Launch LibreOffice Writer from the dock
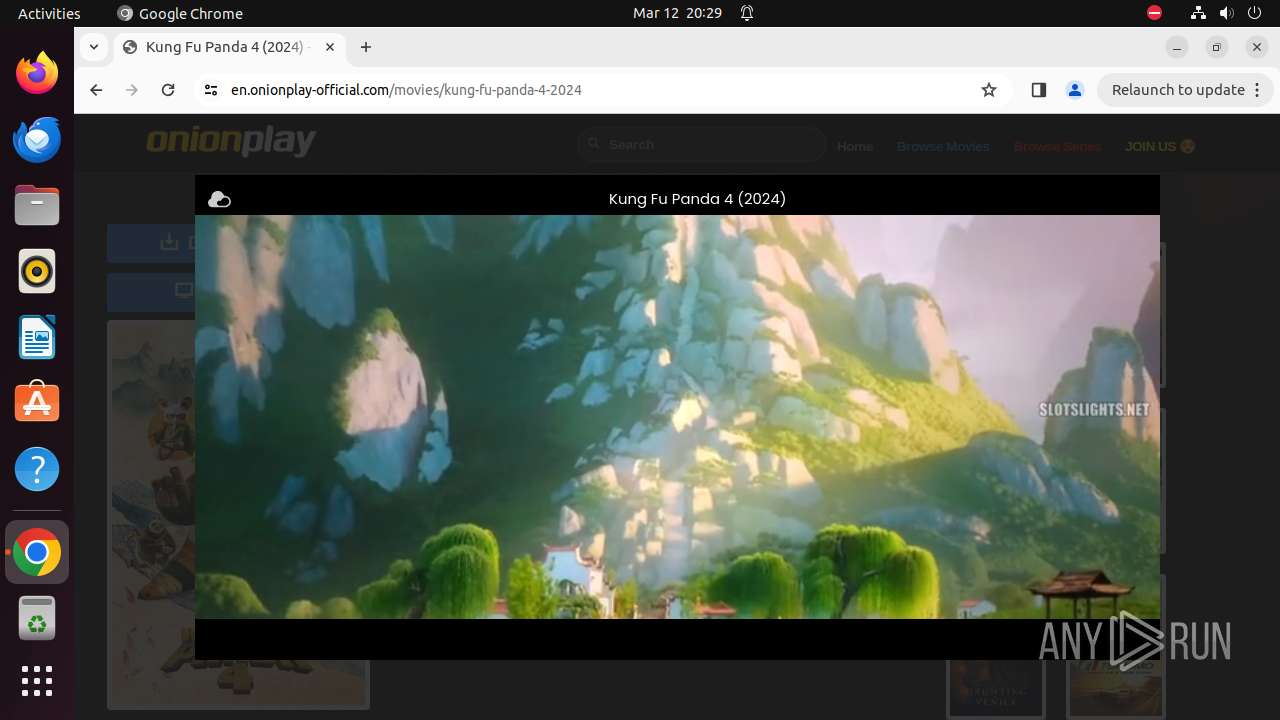This screenshot has width=1280, height=720. [x=37, y=337]
